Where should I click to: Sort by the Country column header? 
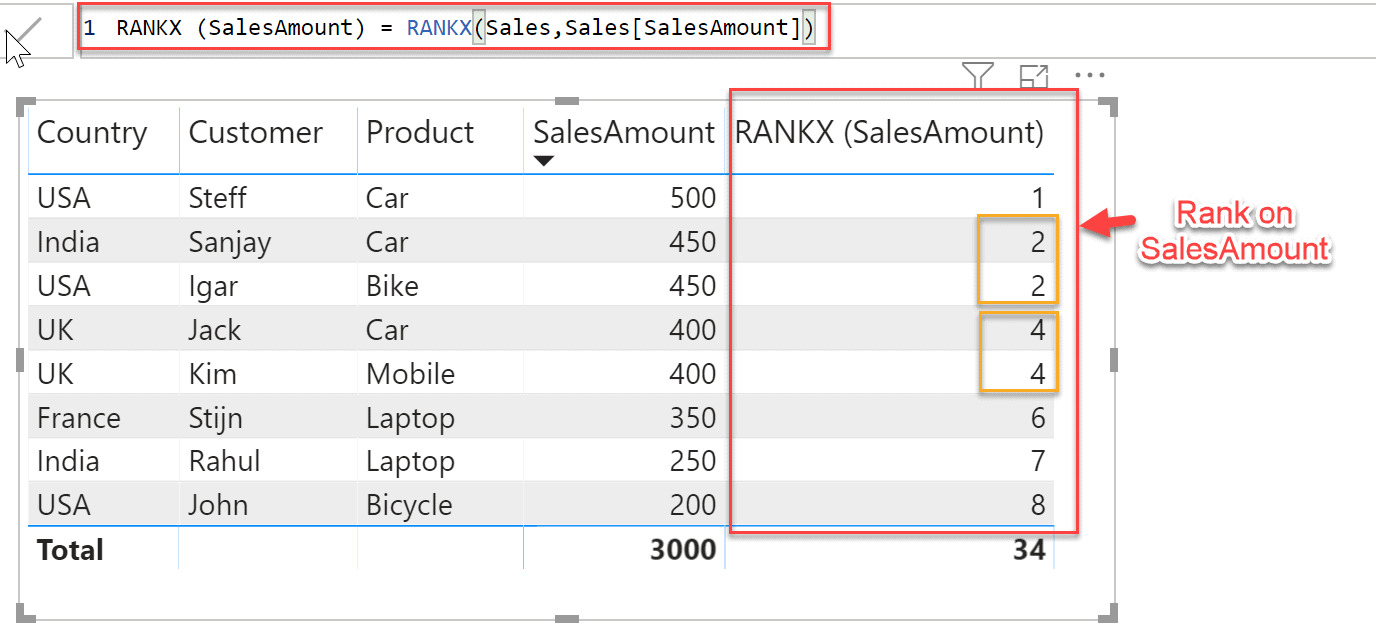click(92, 133)
